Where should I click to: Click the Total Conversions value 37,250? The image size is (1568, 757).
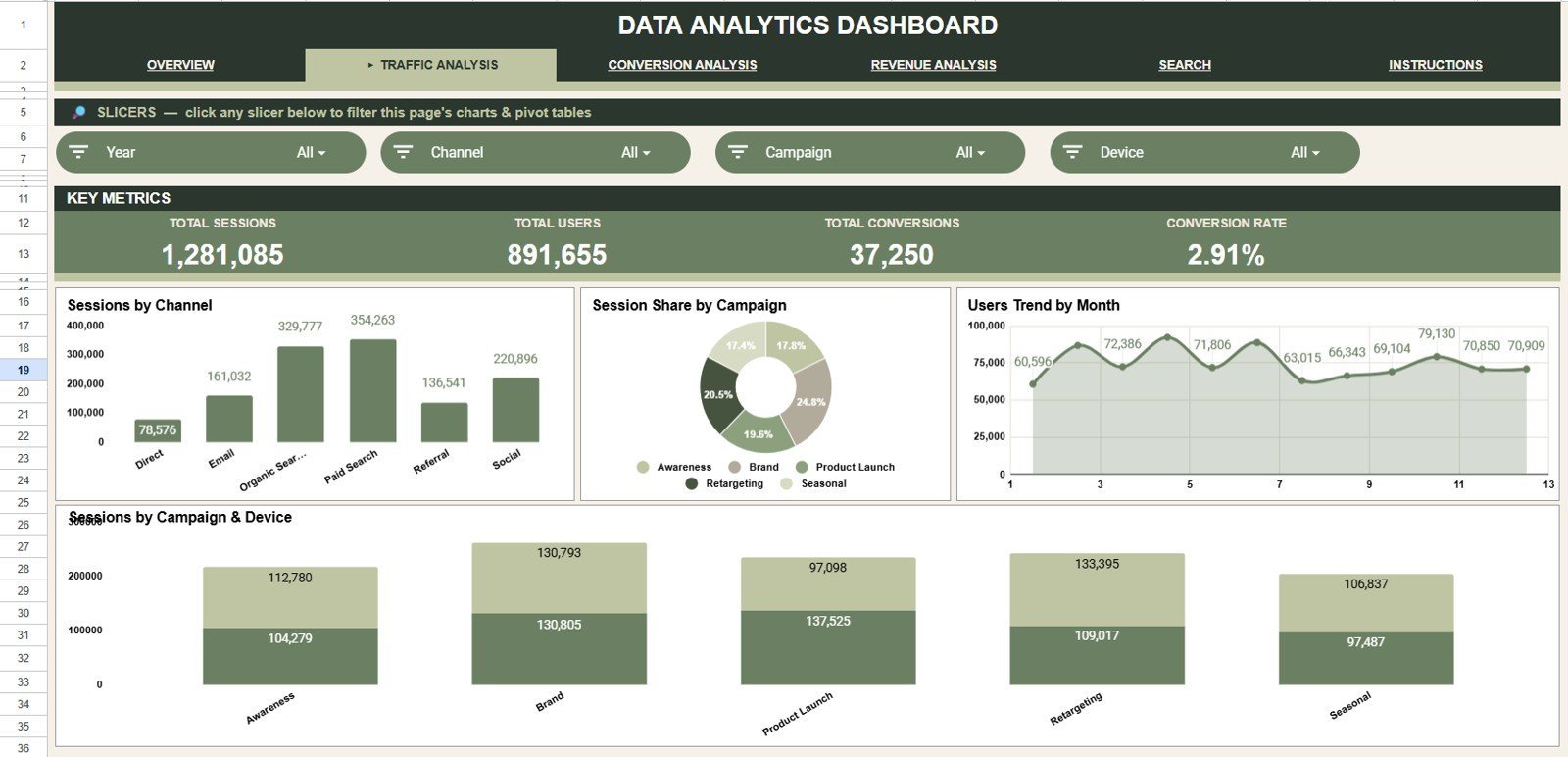(x=892, y=255)
